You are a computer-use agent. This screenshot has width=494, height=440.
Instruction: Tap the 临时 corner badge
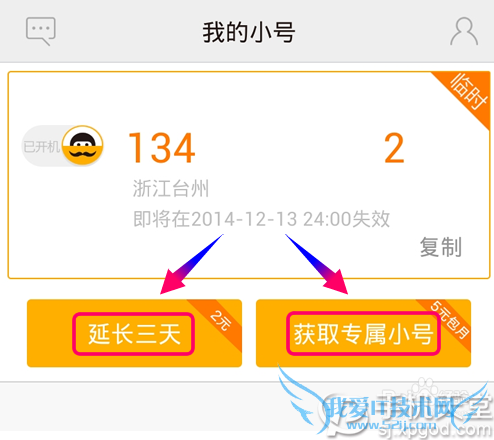tap(467, 93)
